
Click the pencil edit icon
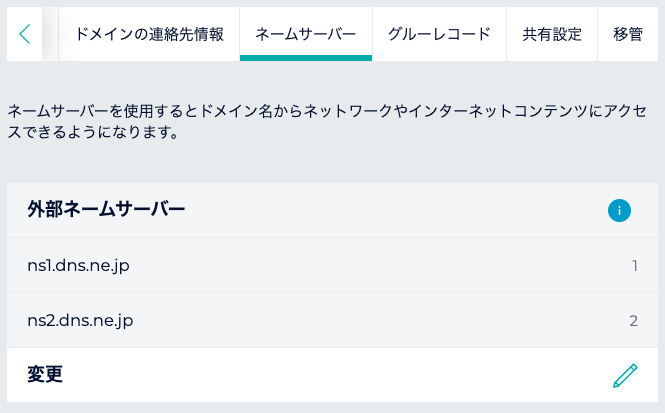tap(625, 375)
